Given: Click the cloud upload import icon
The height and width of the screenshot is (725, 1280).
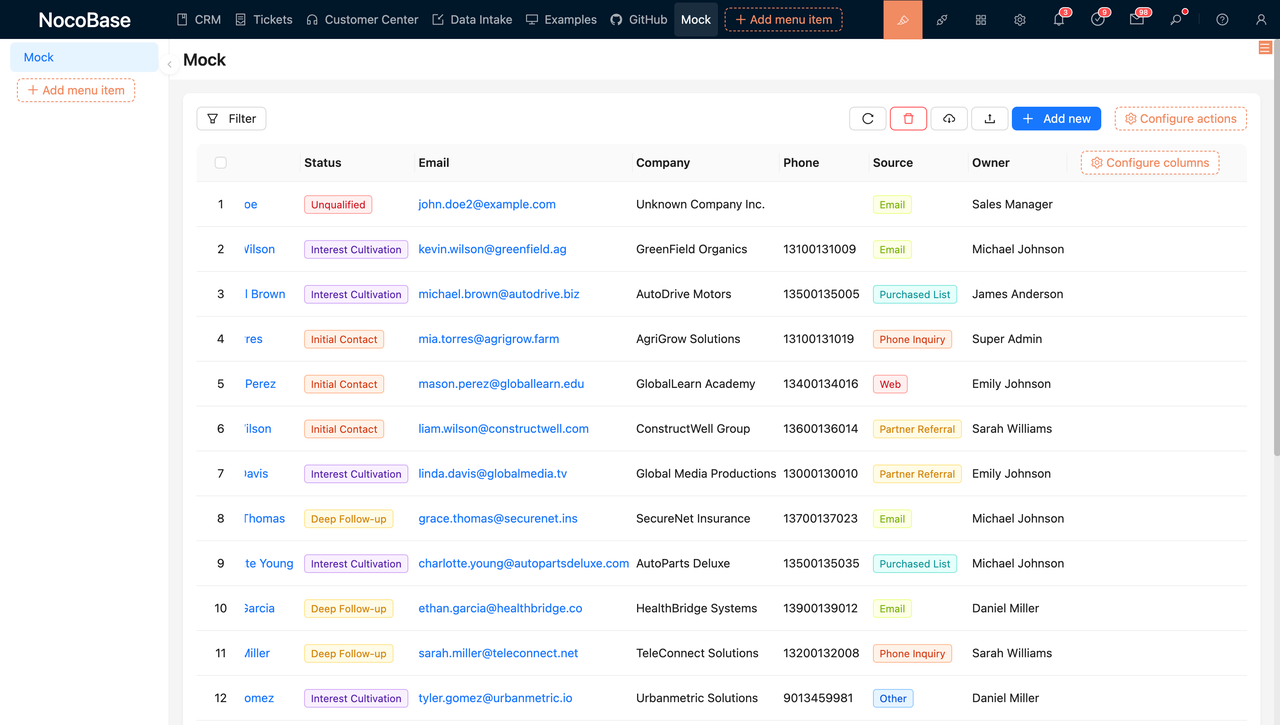Looking at the screenshot, I should (x=949, y=119).
